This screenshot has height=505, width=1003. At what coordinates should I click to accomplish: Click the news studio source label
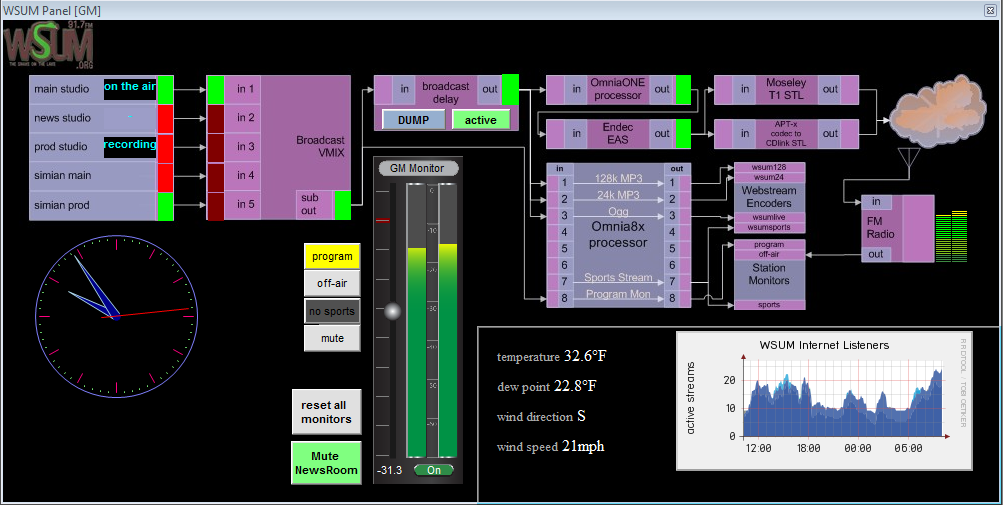63,118
